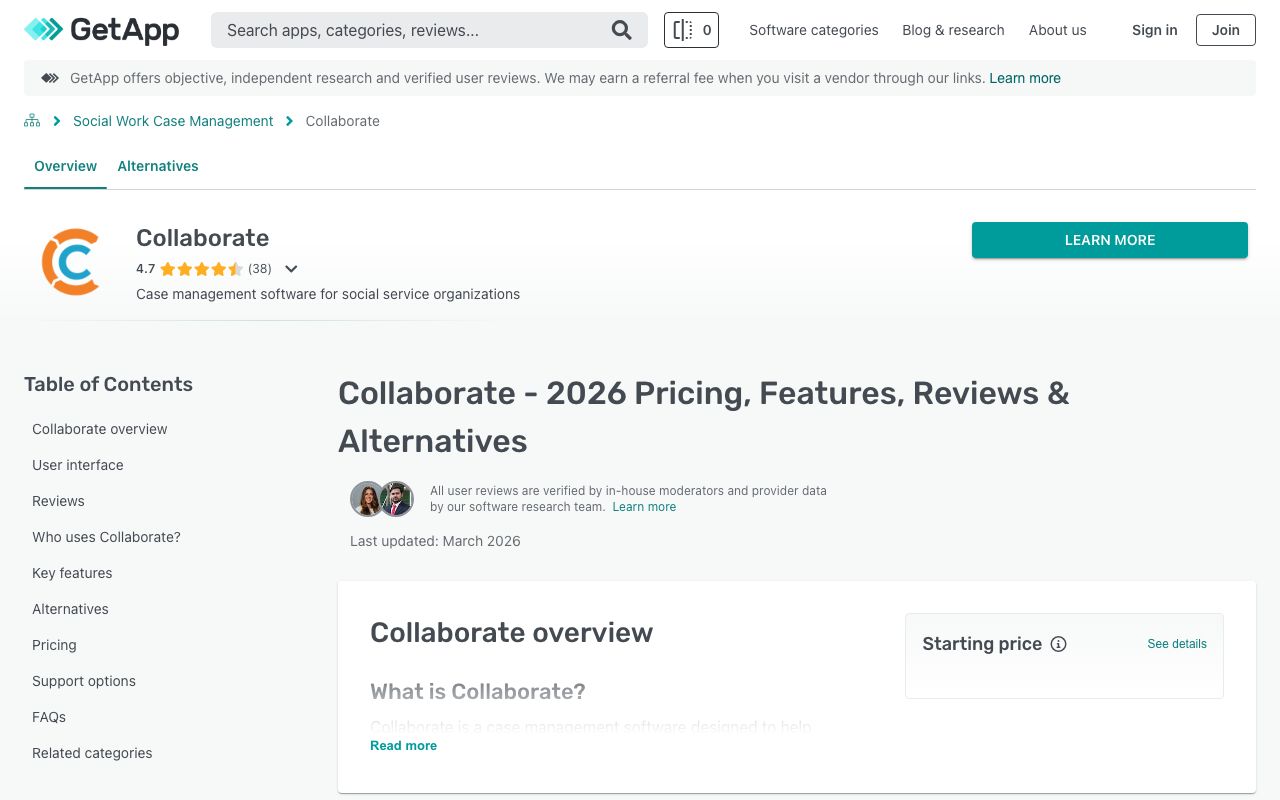Switch to the Alternatives tab
Image resolution: width=1280 pixels, height=800 pixels.
158,166
